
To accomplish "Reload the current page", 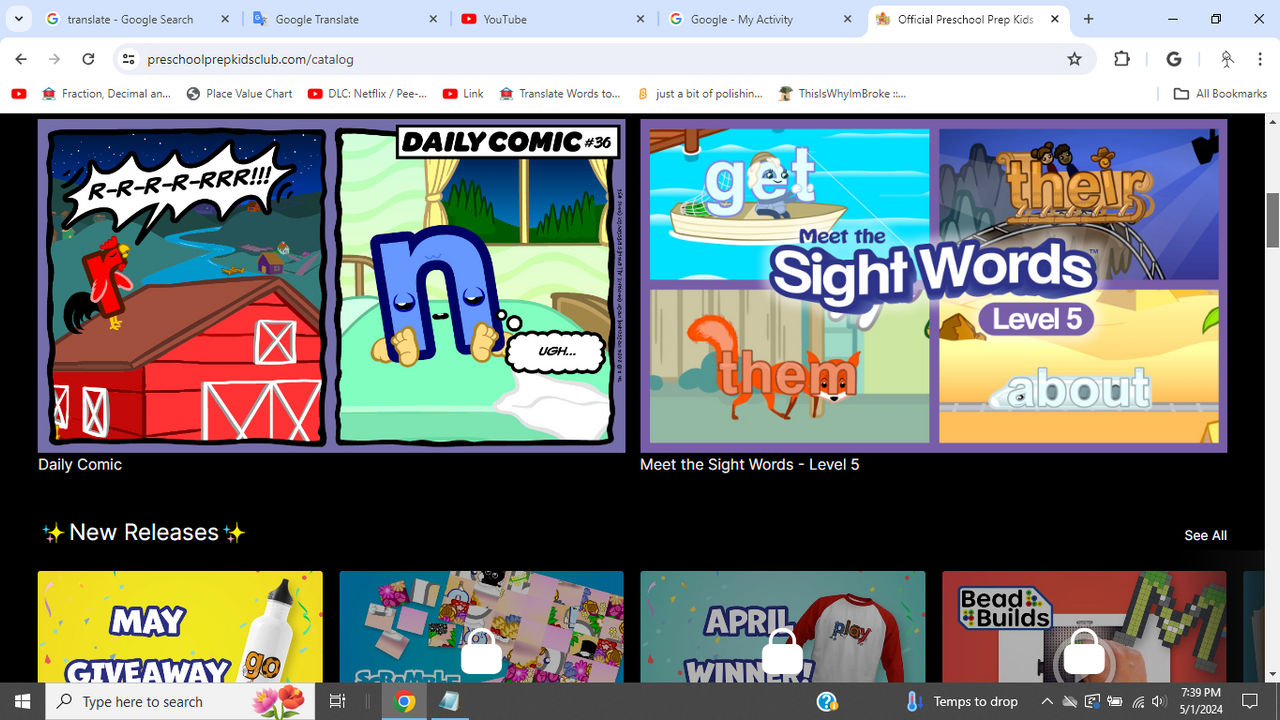I will pos(88,59).
